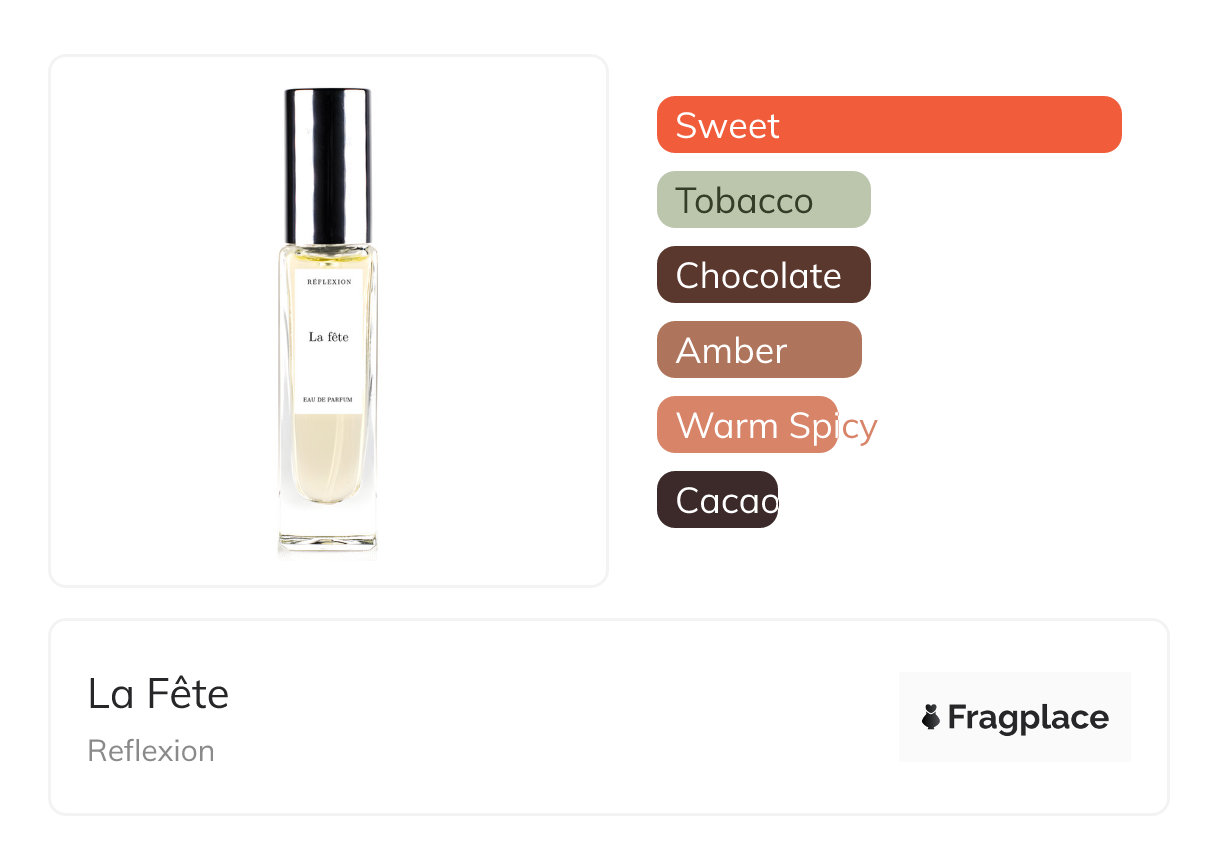The image size is (1218, 864).
Task: Click the Fragplace wordmark text
Action: click(x=1028, y=718)
